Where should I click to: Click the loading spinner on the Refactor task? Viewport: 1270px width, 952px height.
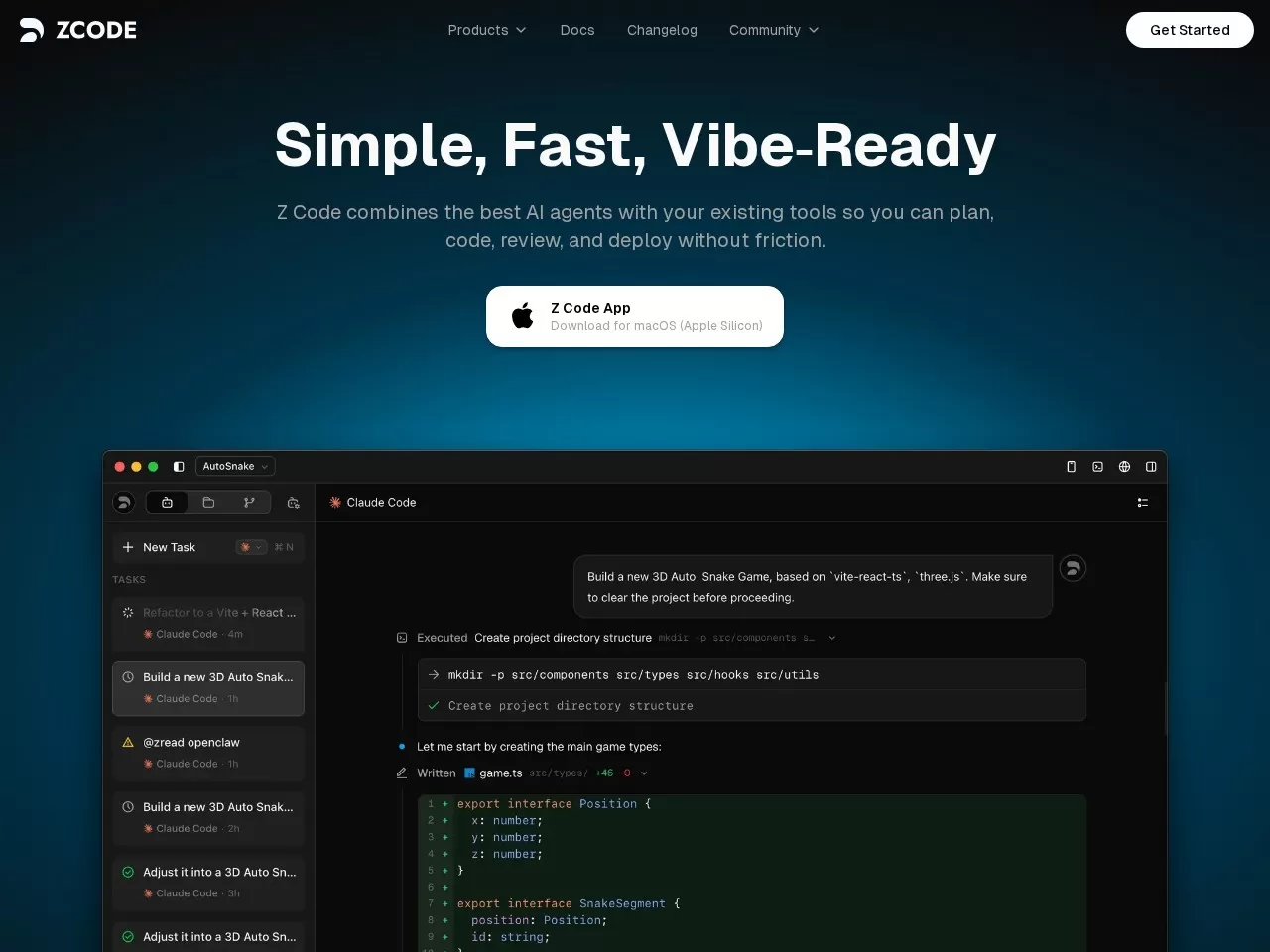pyautogui.click(x=128, y=613)
